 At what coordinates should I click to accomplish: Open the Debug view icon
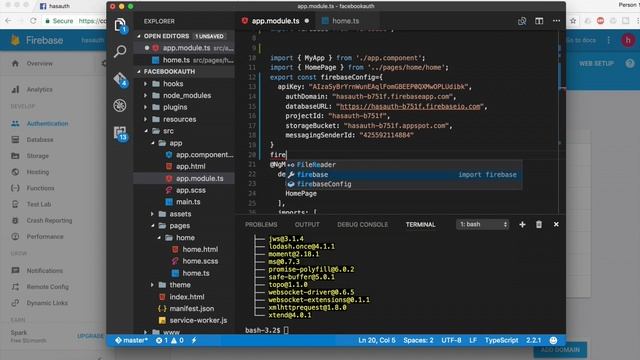pyautogui.click(x=120, y=106)
